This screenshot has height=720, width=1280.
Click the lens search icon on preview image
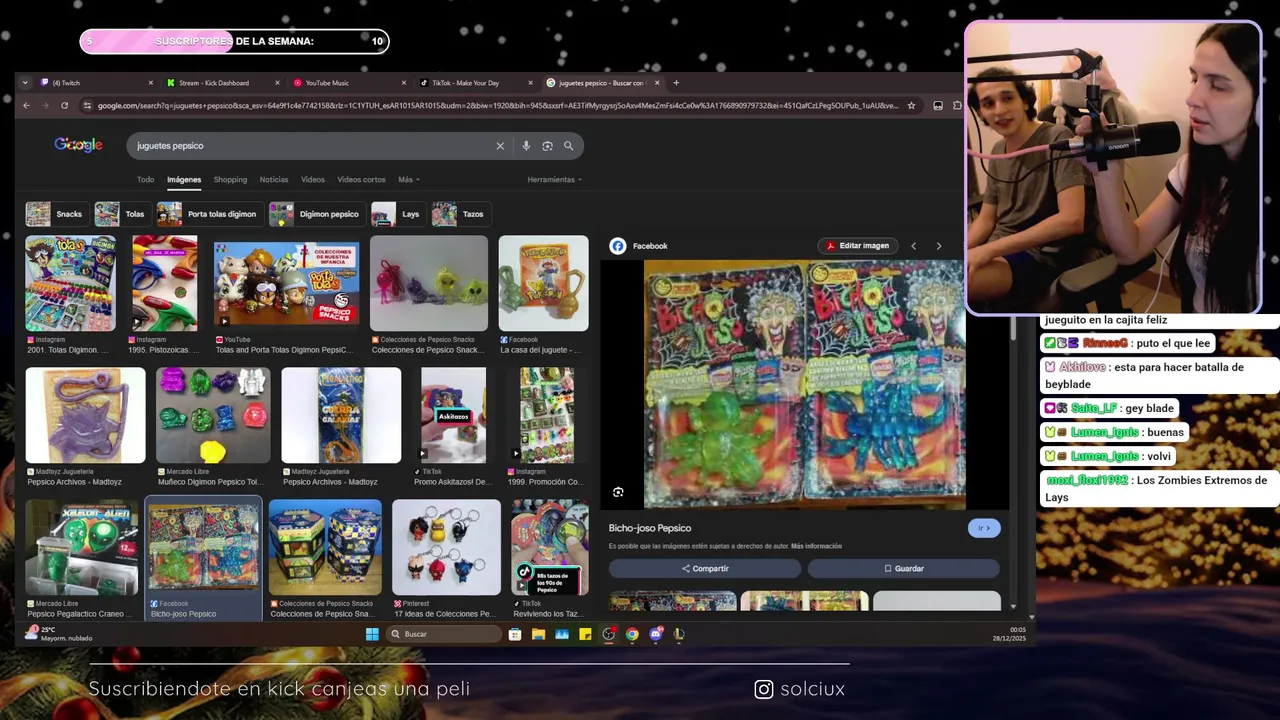click(x=618, y=492)
